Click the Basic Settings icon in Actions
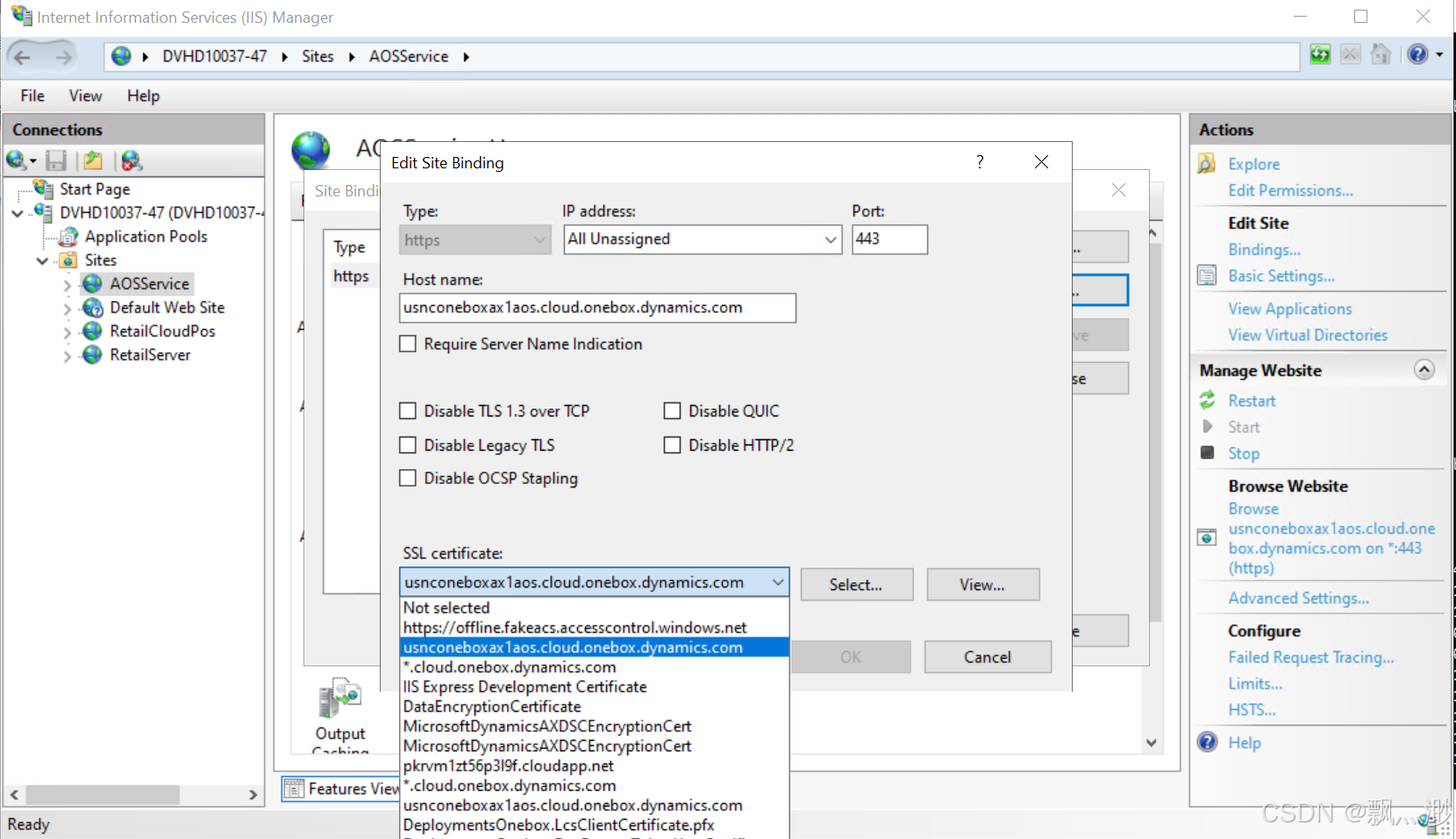 pyautogui.click(x=1207, y=275)
